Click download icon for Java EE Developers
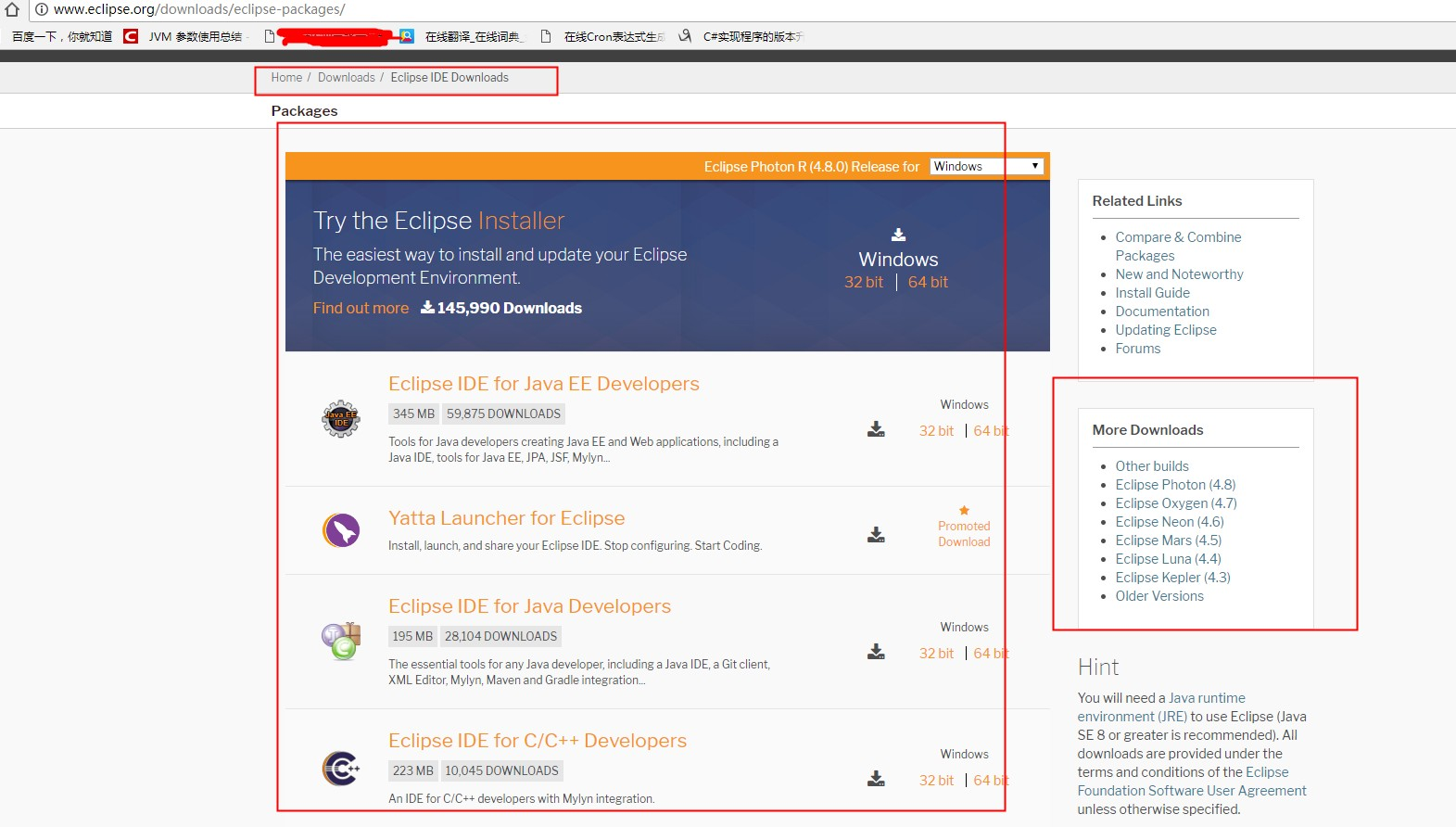The height and width of the screenshot is (827, 1456). click(876, 429)
